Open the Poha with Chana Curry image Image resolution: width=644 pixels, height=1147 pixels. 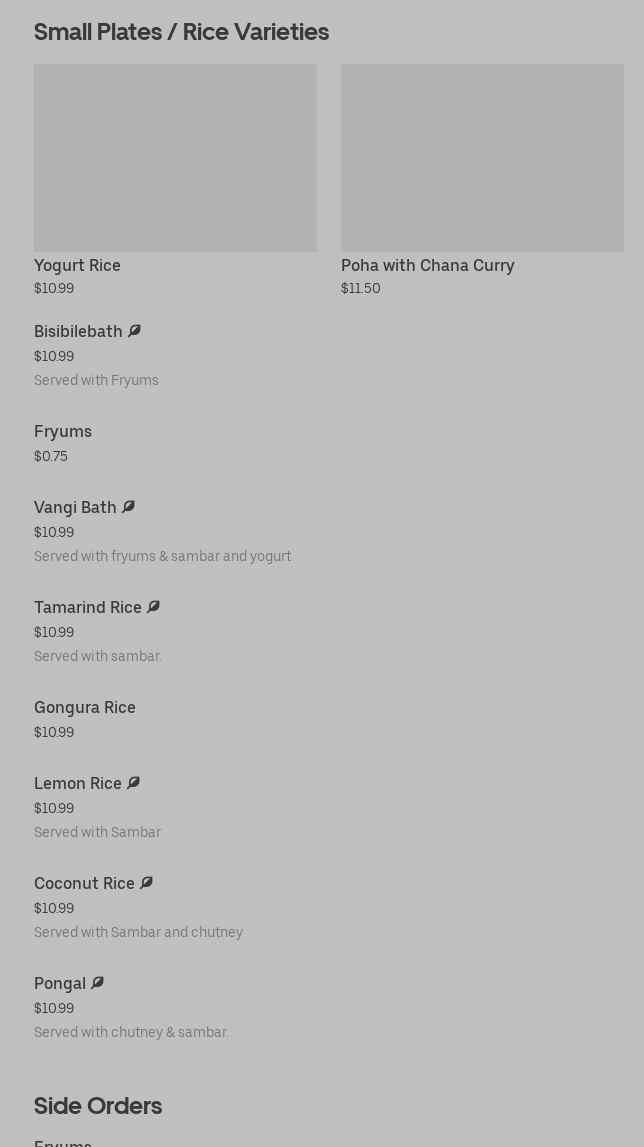pos(482,158)
